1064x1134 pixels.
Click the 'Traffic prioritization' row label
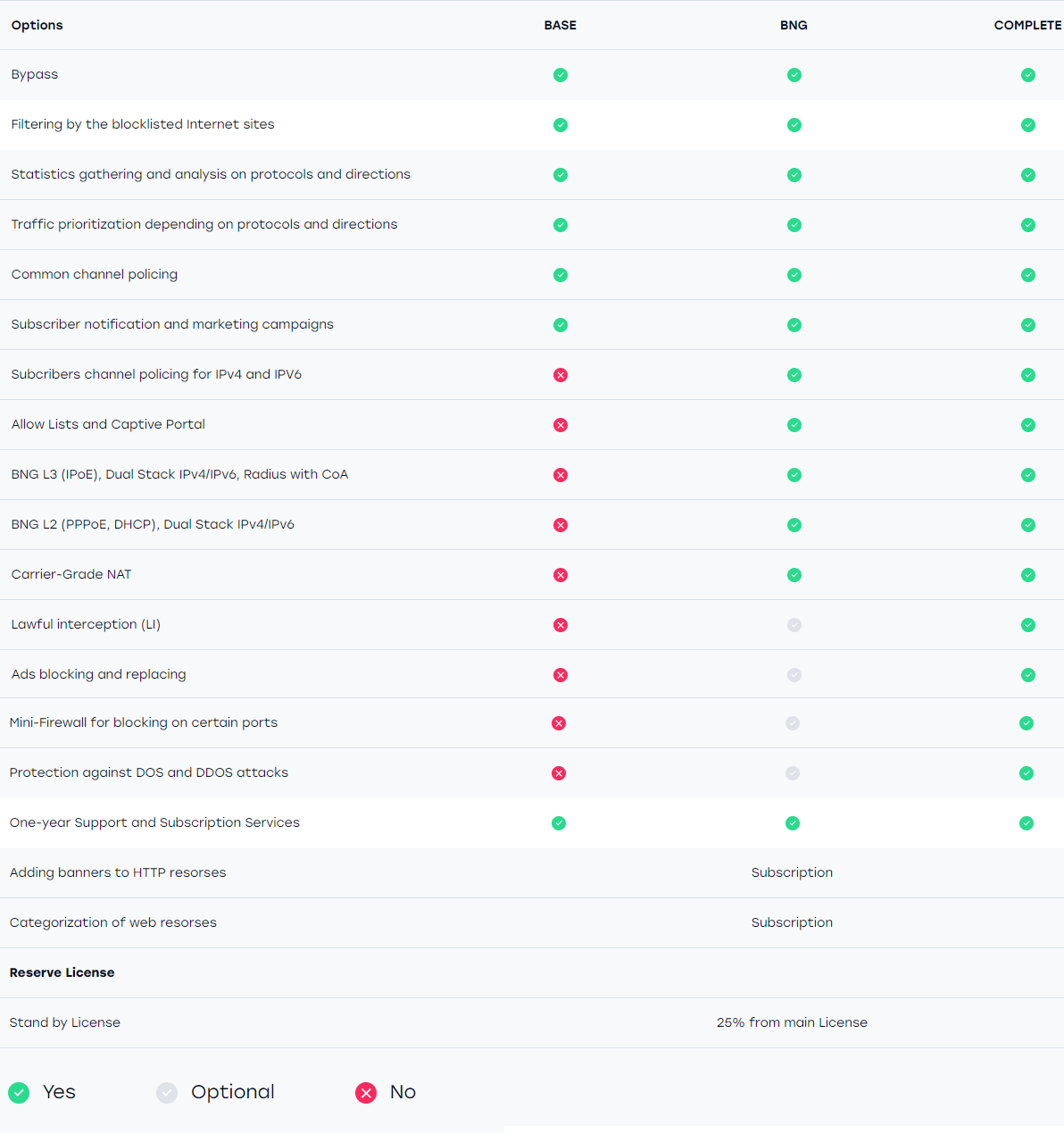click(204, 224)
